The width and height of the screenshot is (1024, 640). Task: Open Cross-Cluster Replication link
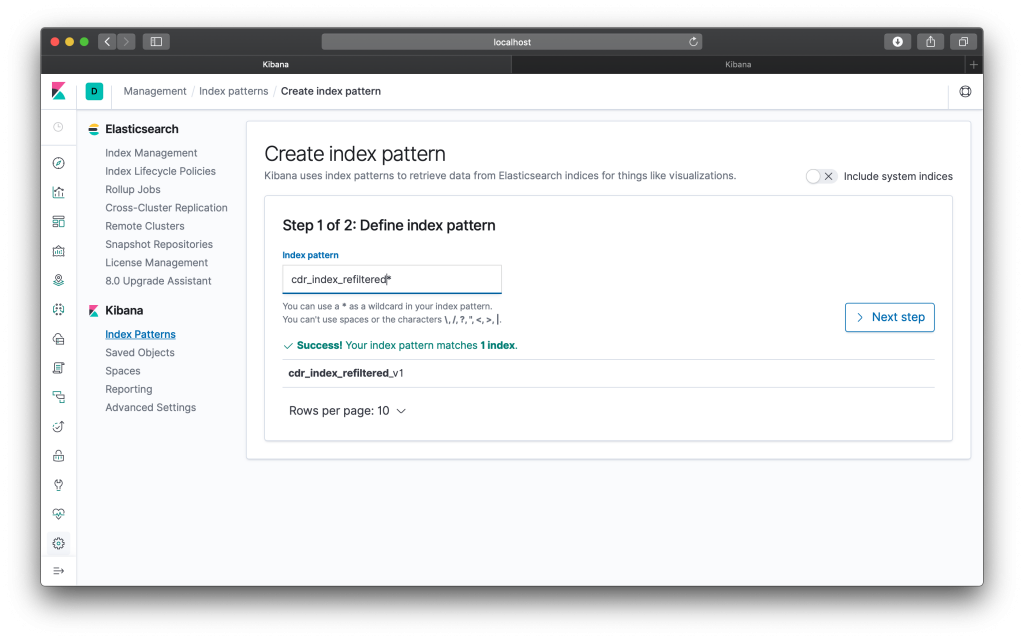point(166,208)
